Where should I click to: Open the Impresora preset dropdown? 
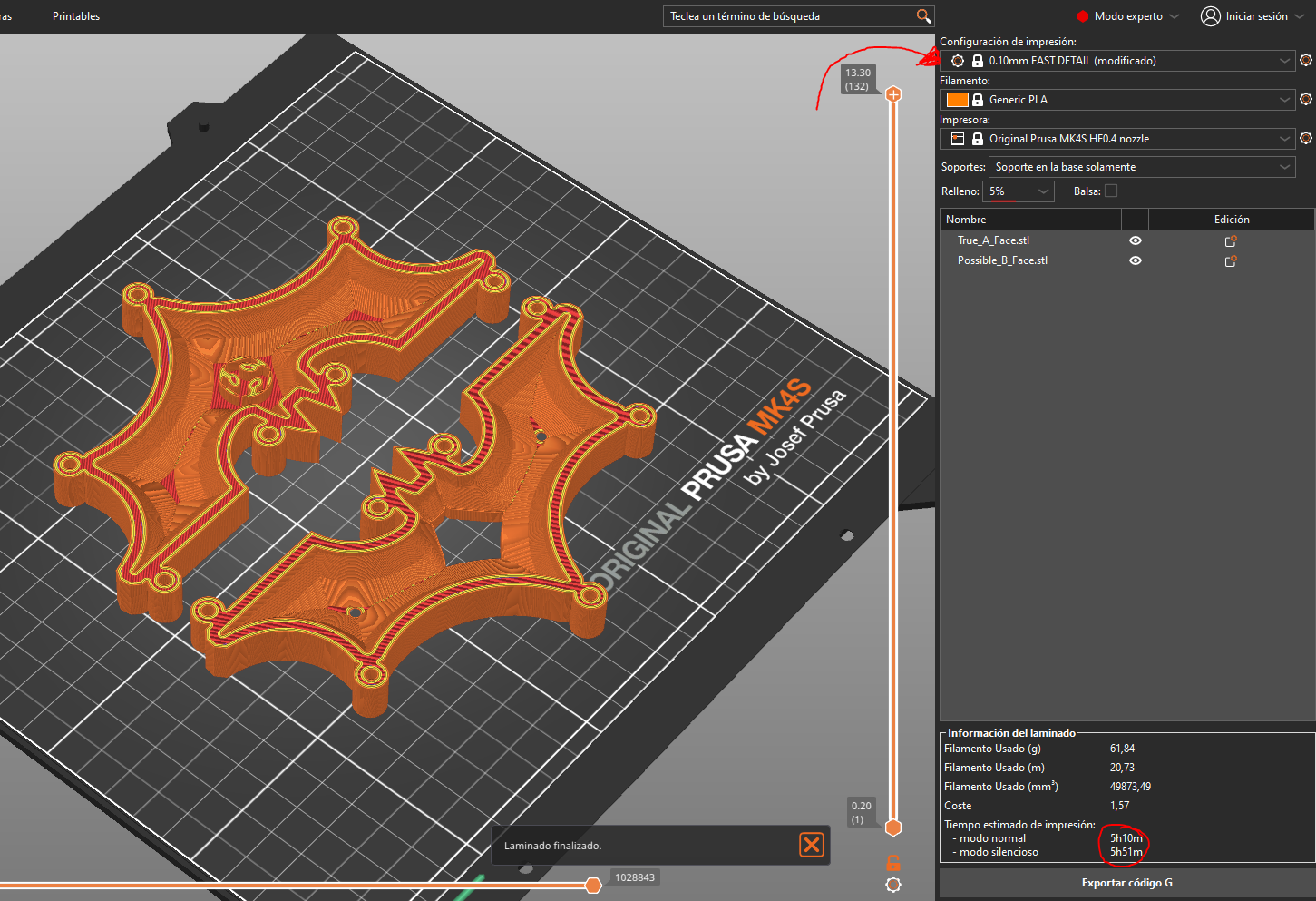tap(1117, 139)
